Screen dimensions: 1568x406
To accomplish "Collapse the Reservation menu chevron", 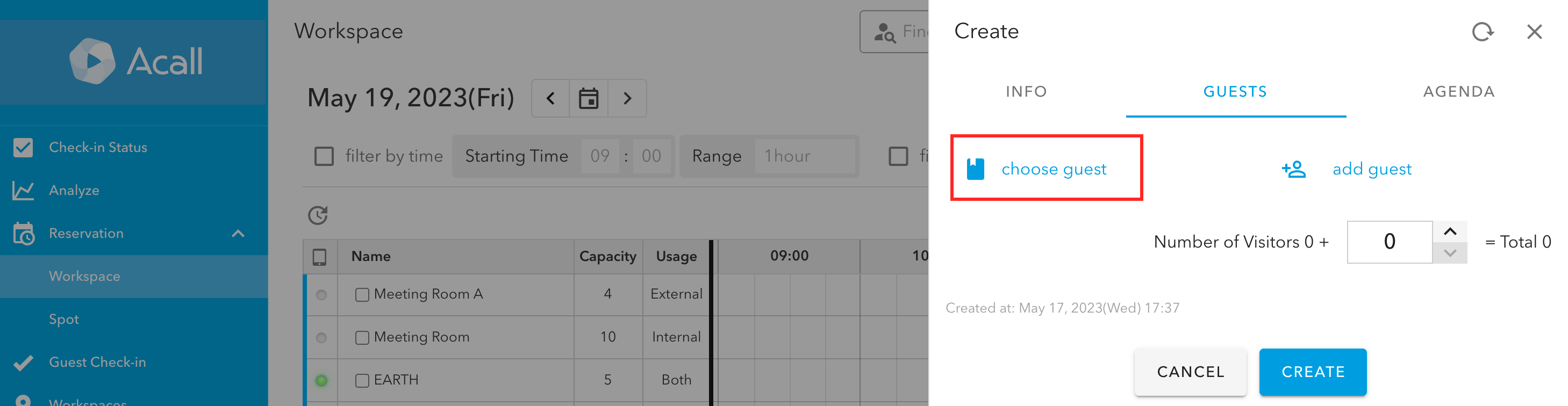I will click(238, 234).
